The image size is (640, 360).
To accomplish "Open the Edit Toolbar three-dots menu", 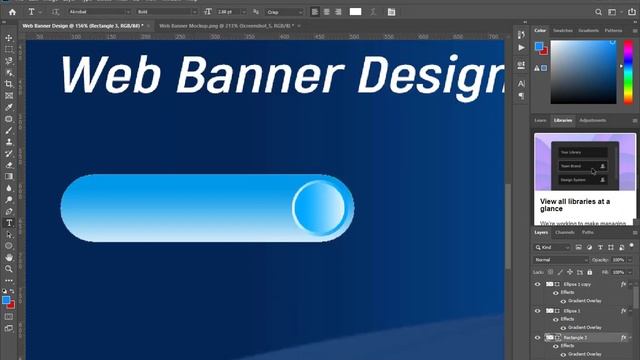I will 9,280.
